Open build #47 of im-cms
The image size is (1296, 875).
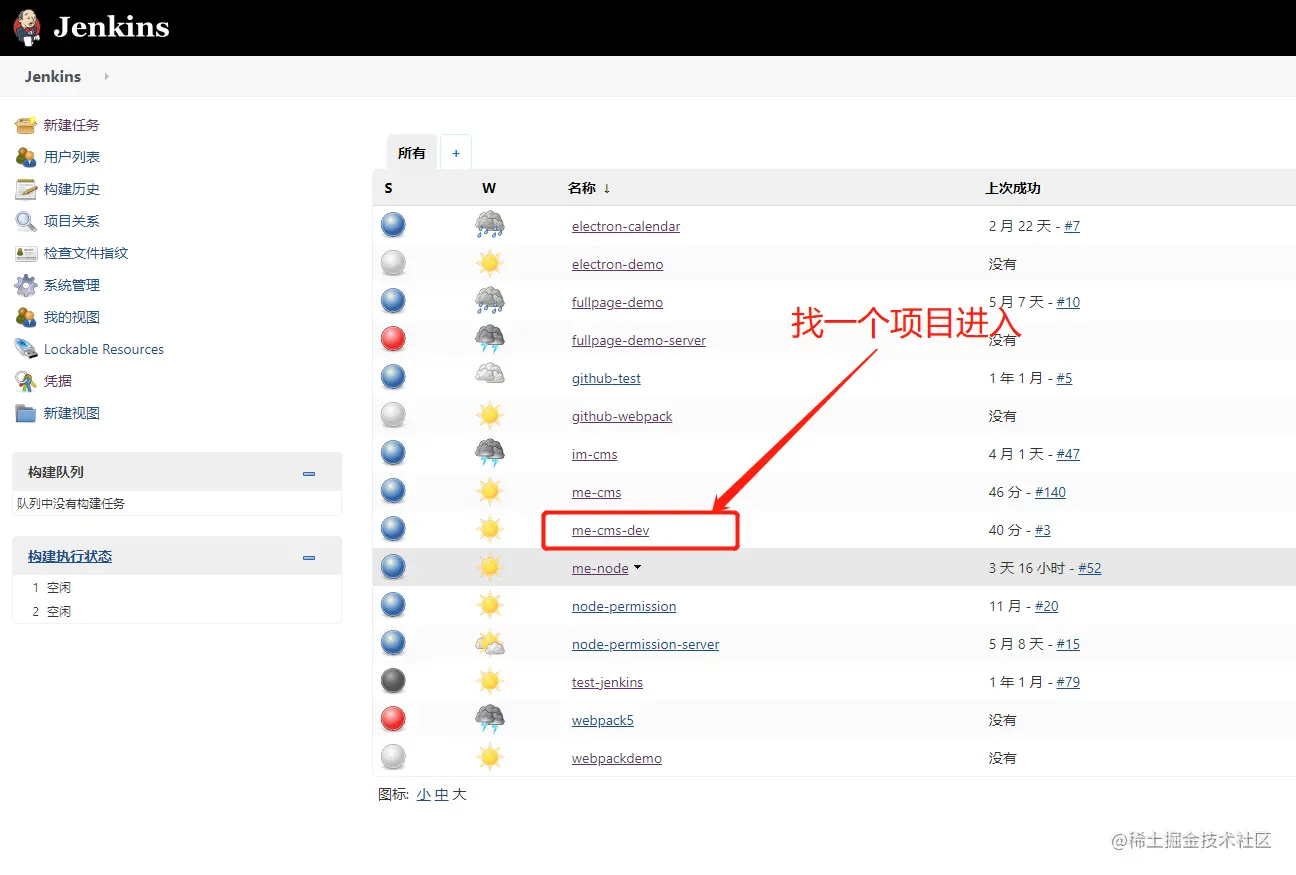pos(1068,454)
